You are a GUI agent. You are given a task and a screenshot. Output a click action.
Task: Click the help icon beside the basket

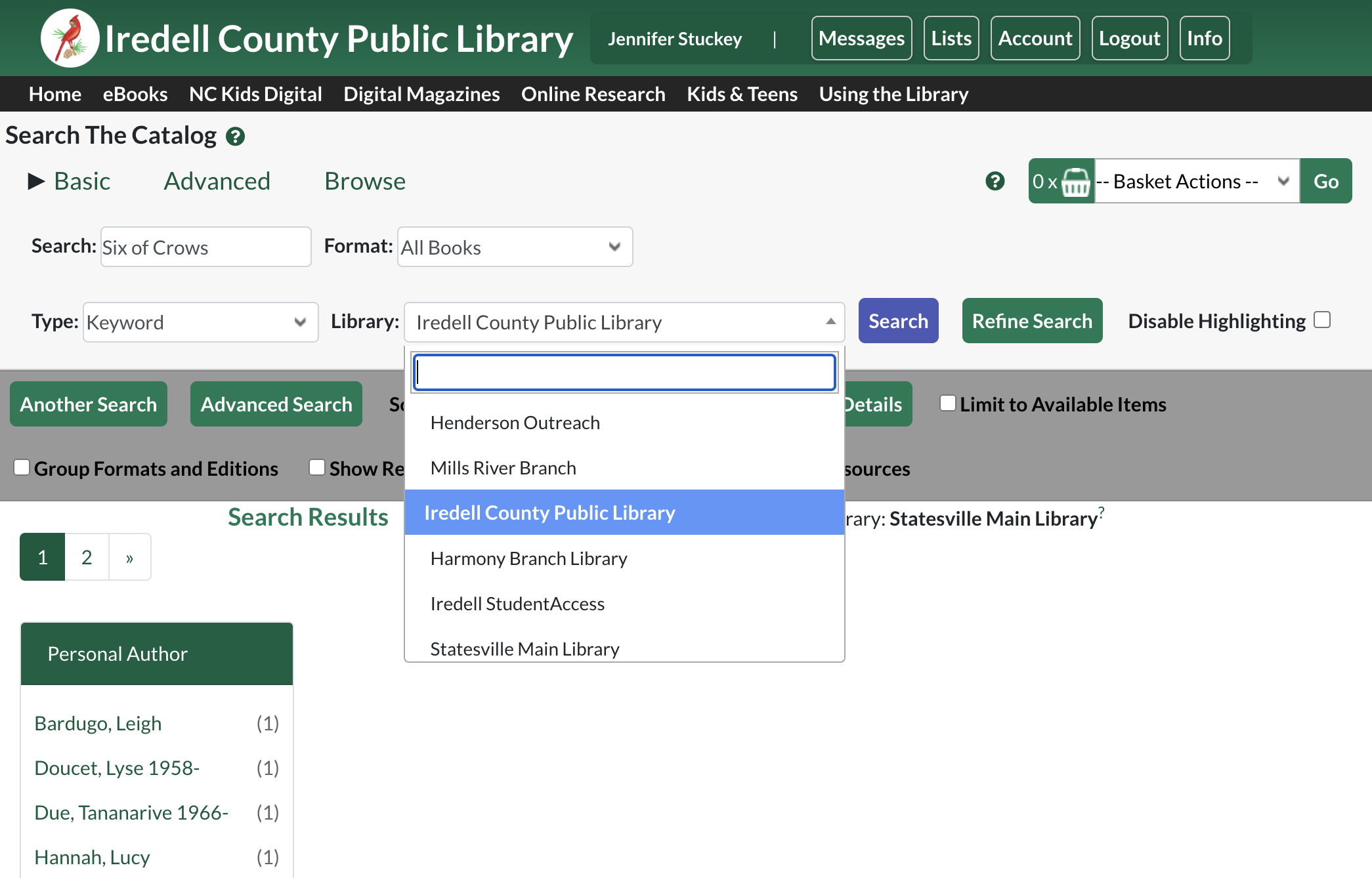pyautogui.click(x=995, y=181)
